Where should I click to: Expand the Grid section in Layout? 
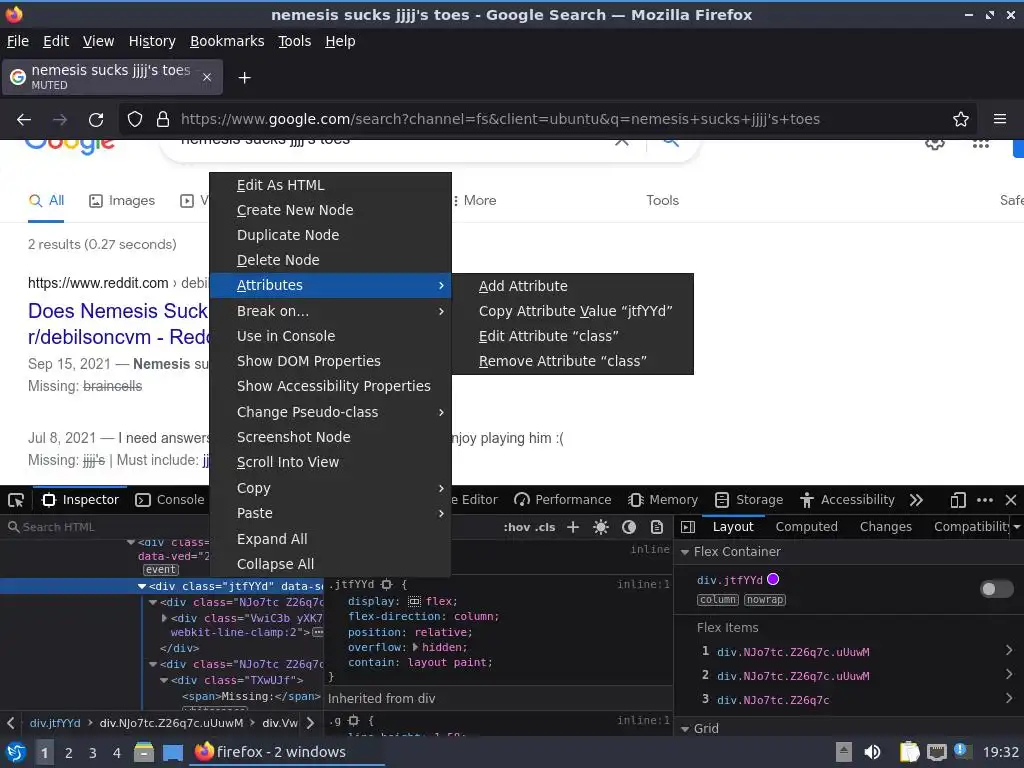click(x=685, y=729)
